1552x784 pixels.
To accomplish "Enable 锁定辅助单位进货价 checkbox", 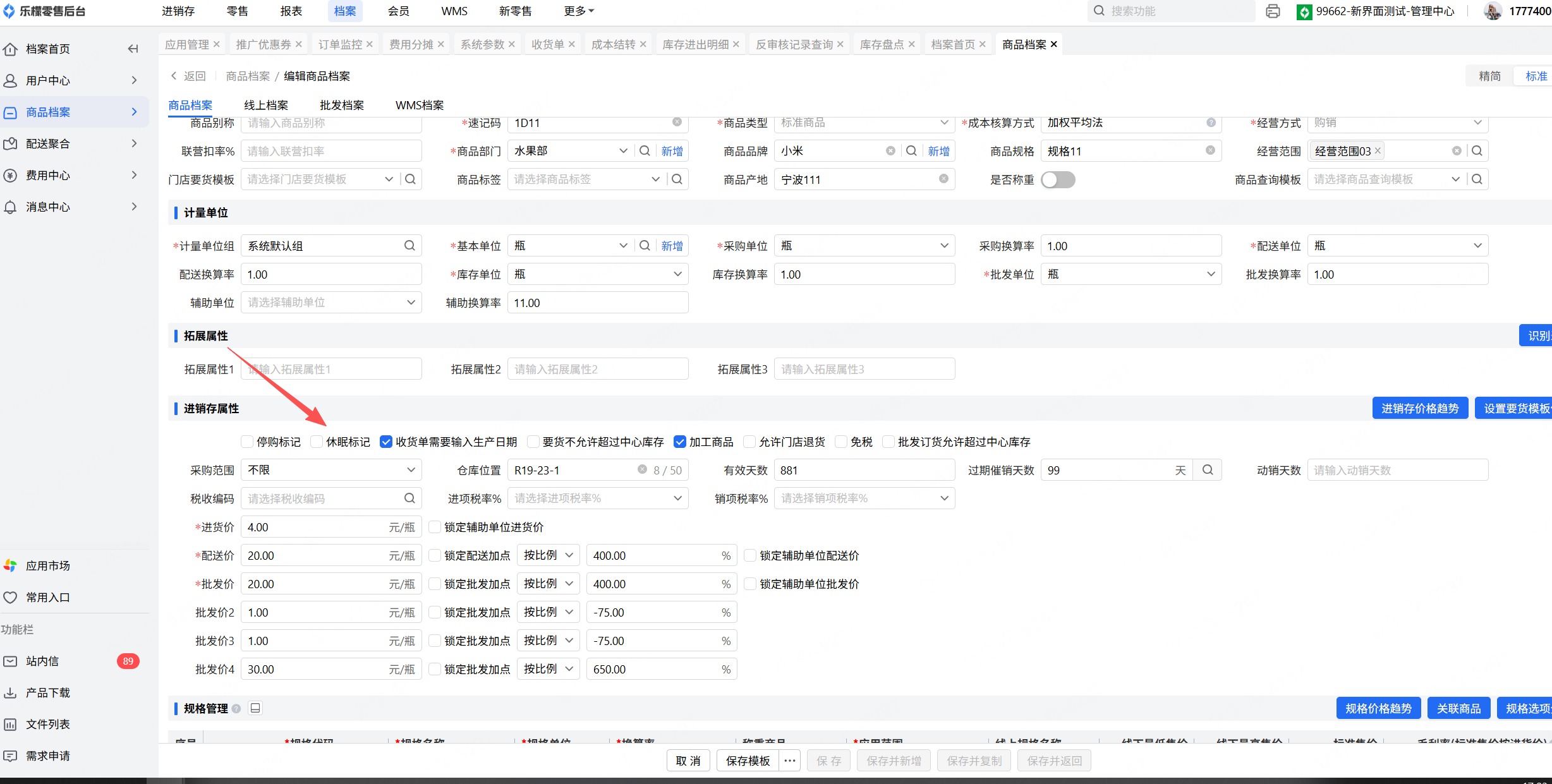I will click(x=435, y=527).
